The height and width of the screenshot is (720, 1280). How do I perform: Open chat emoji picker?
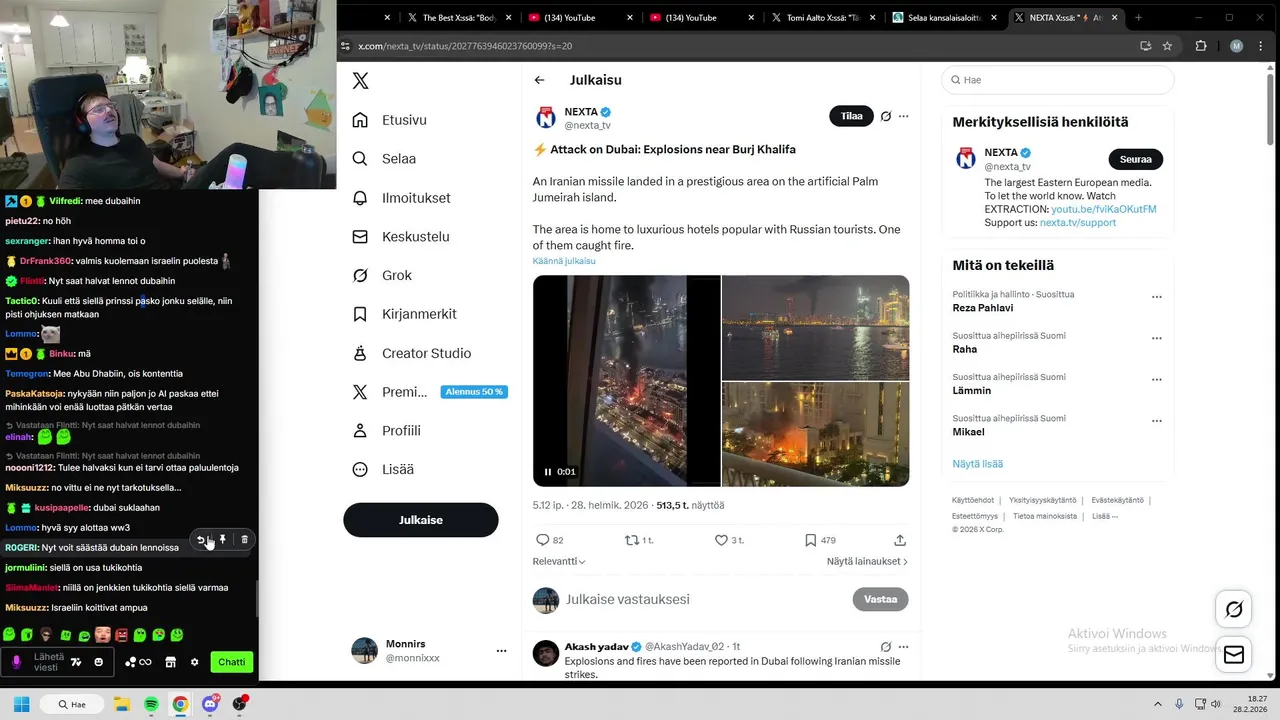click(x=99, y=662)
